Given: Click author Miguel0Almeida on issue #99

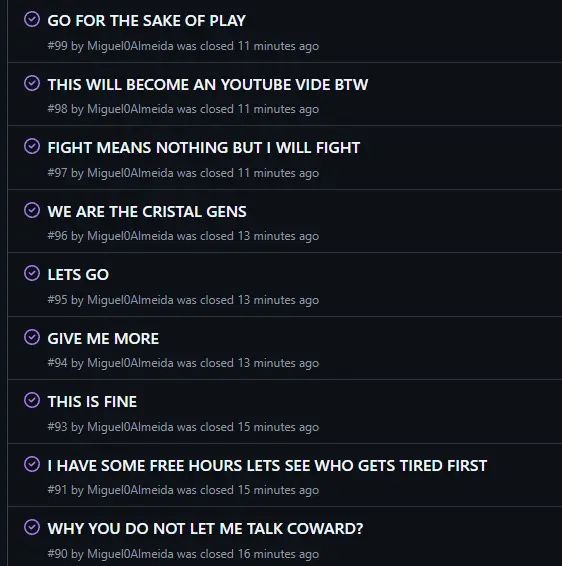Looking at the screenshot, I should (x=130, y=46).
